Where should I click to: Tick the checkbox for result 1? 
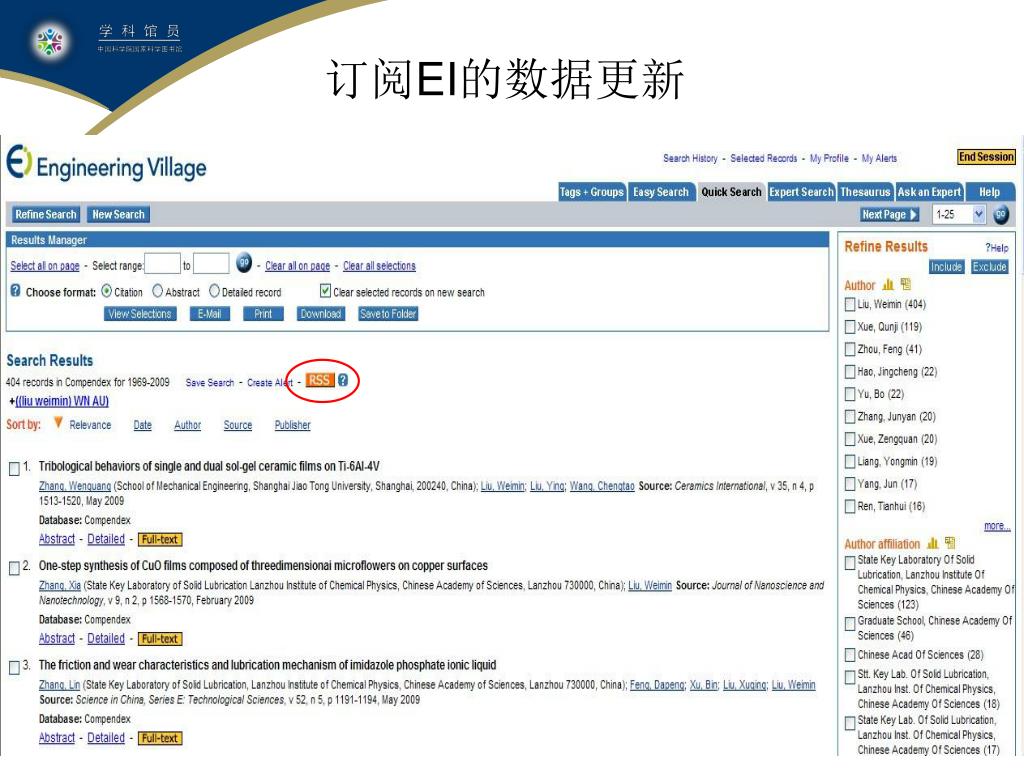14,469
